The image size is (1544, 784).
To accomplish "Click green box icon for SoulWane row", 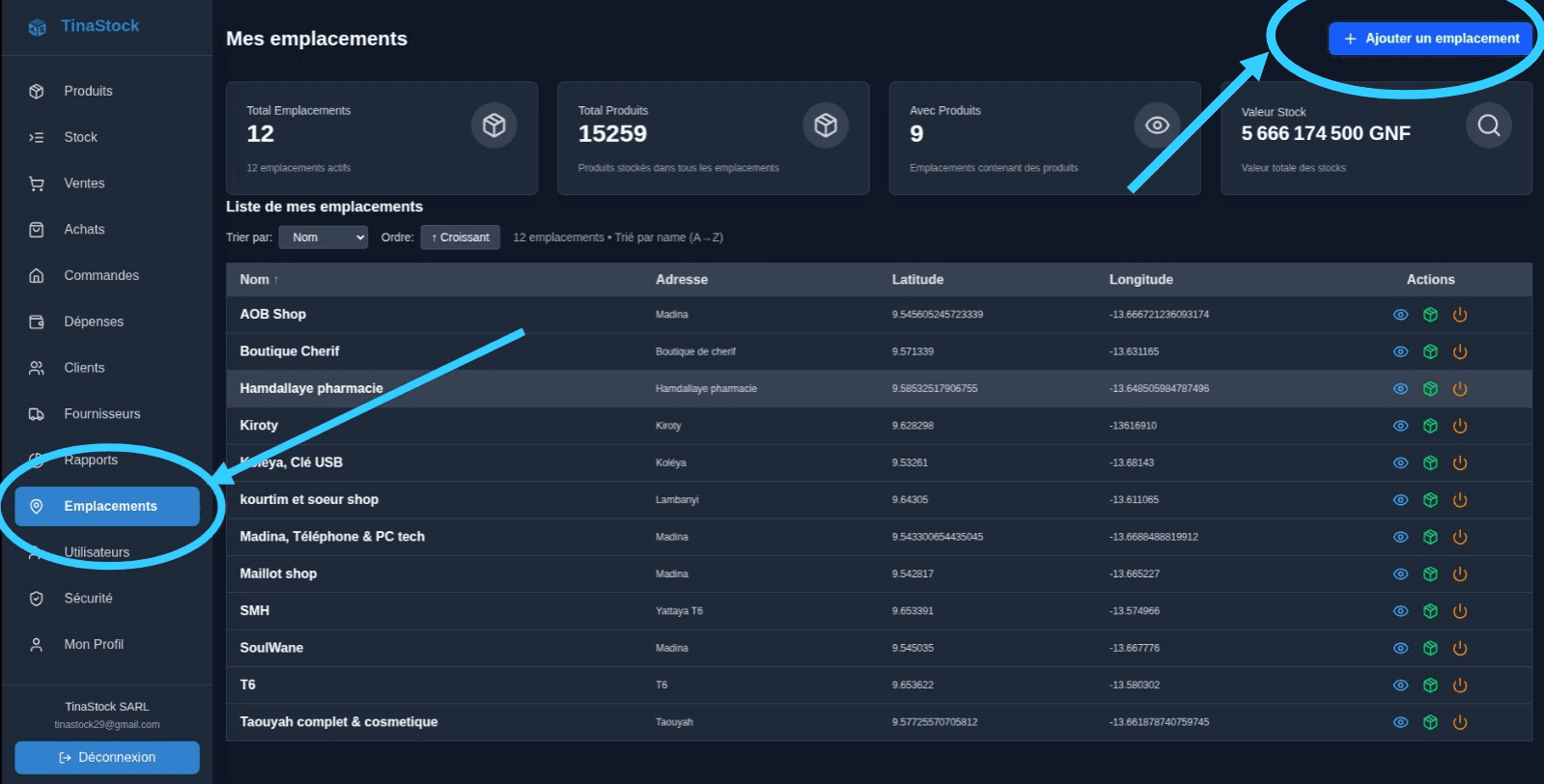I will click(x=1430, y=648).
